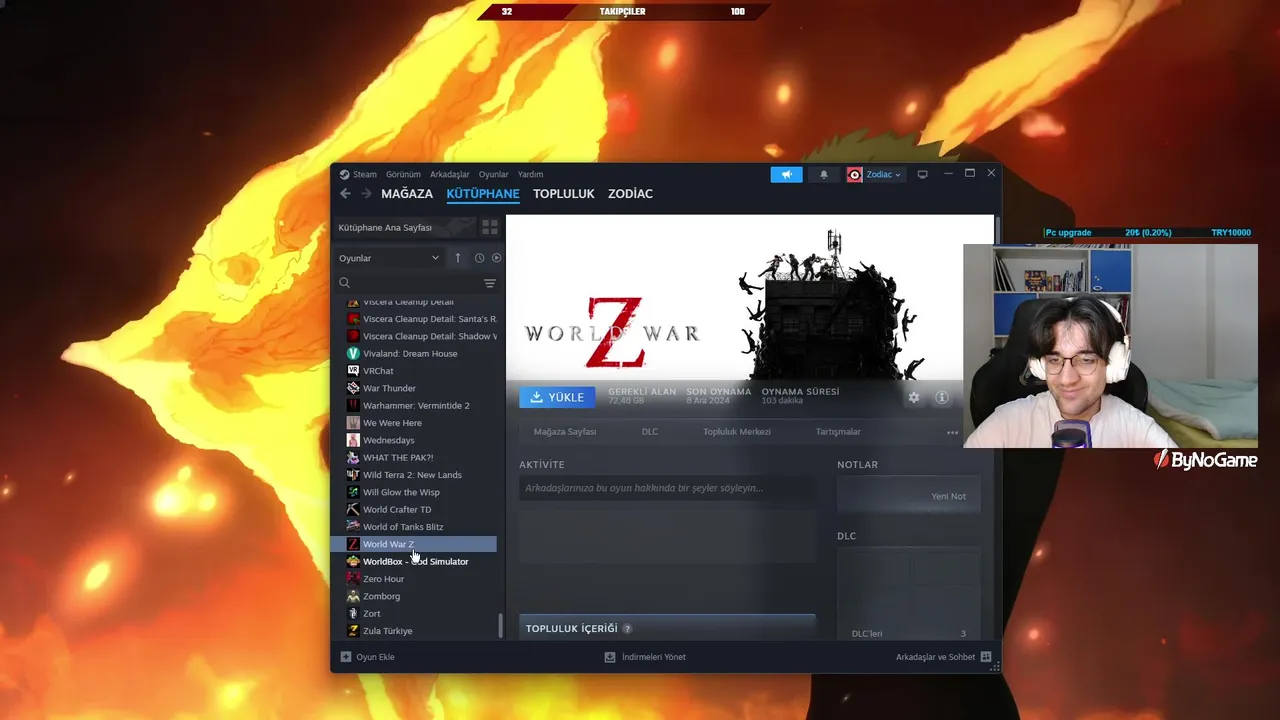Toggle library grid view icon
The width and height of the screenshot is (1280, 720).
(x=490, y=228)
